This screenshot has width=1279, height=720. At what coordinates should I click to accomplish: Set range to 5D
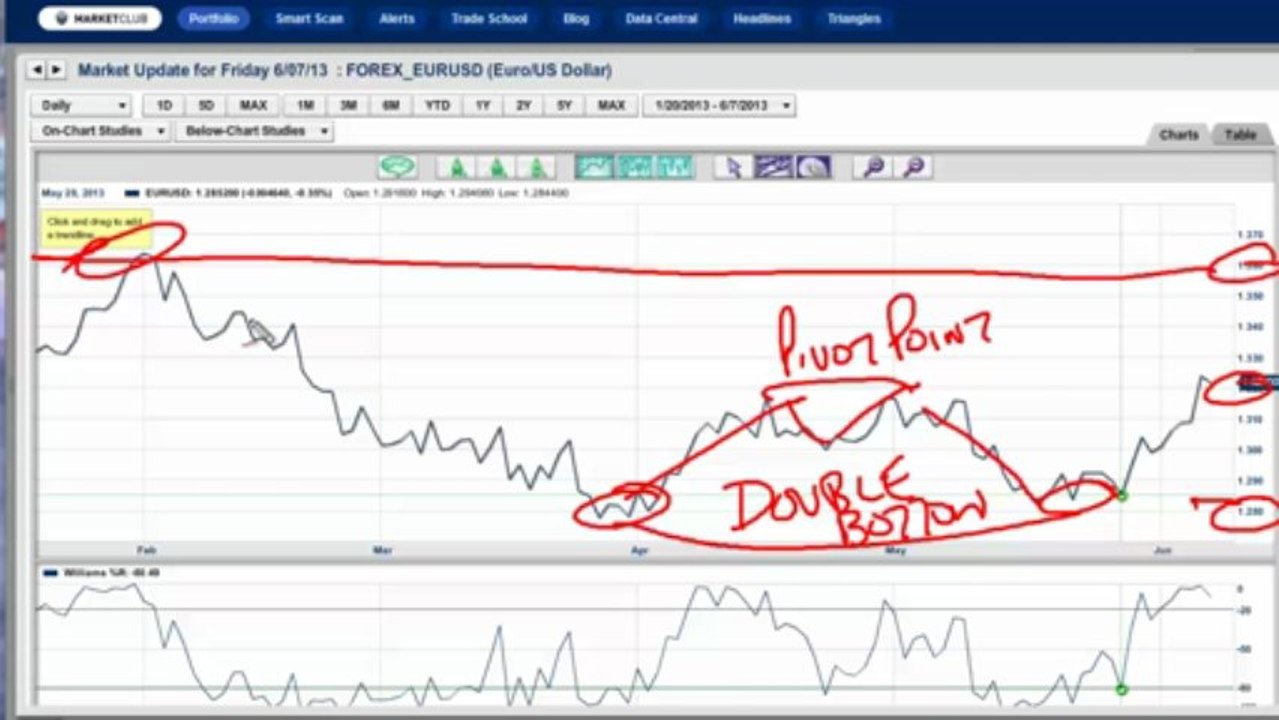205,105
